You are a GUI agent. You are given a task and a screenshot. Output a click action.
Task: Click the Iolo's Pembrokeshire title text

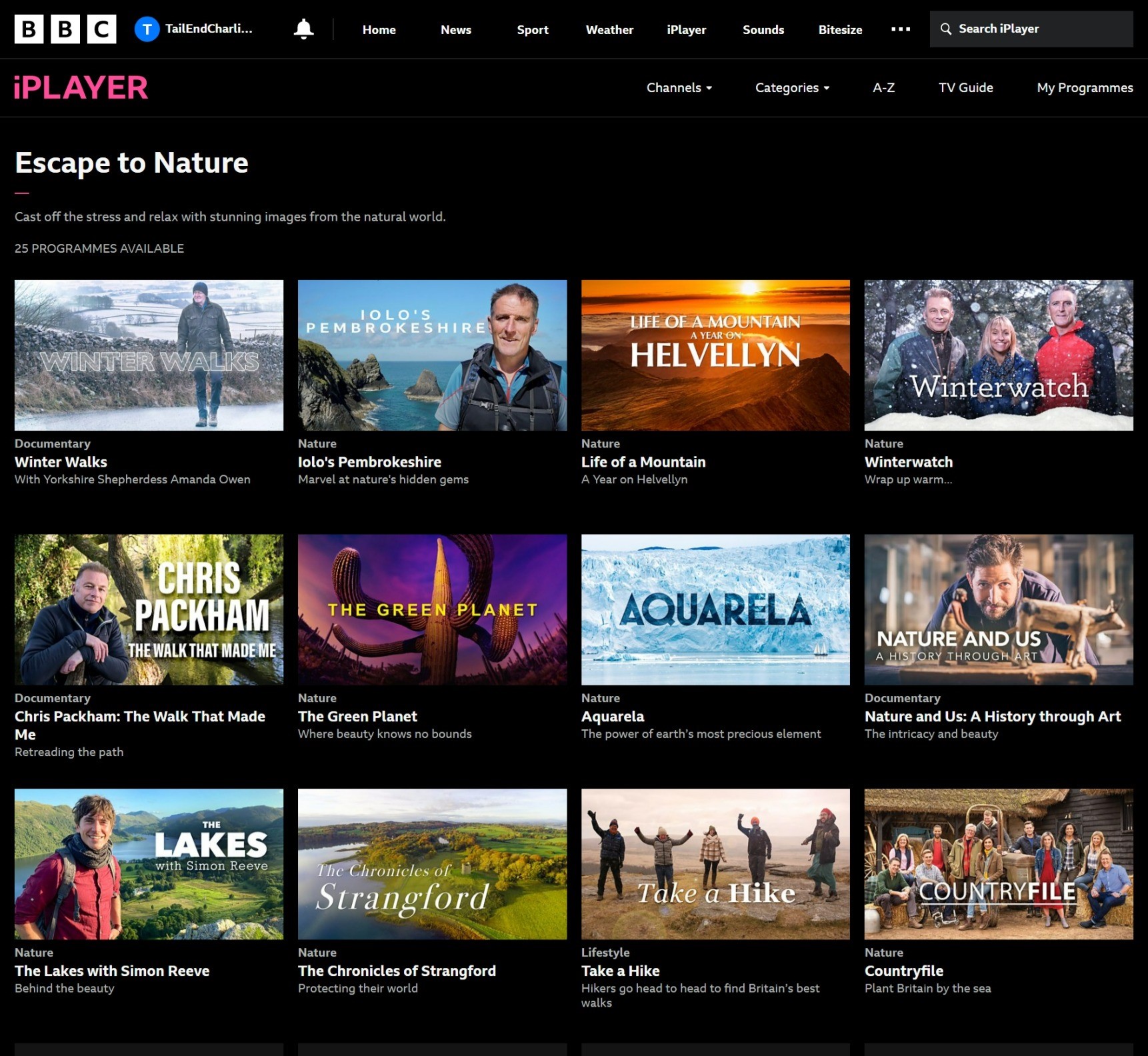click(369, 462)
